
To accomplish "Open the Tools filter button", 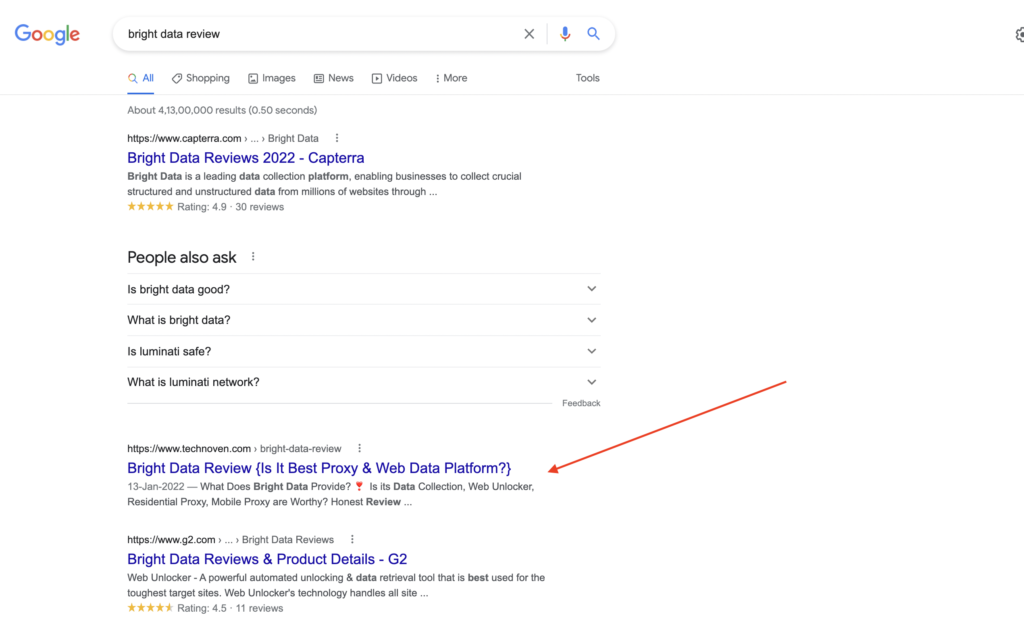I will [588, 78].
